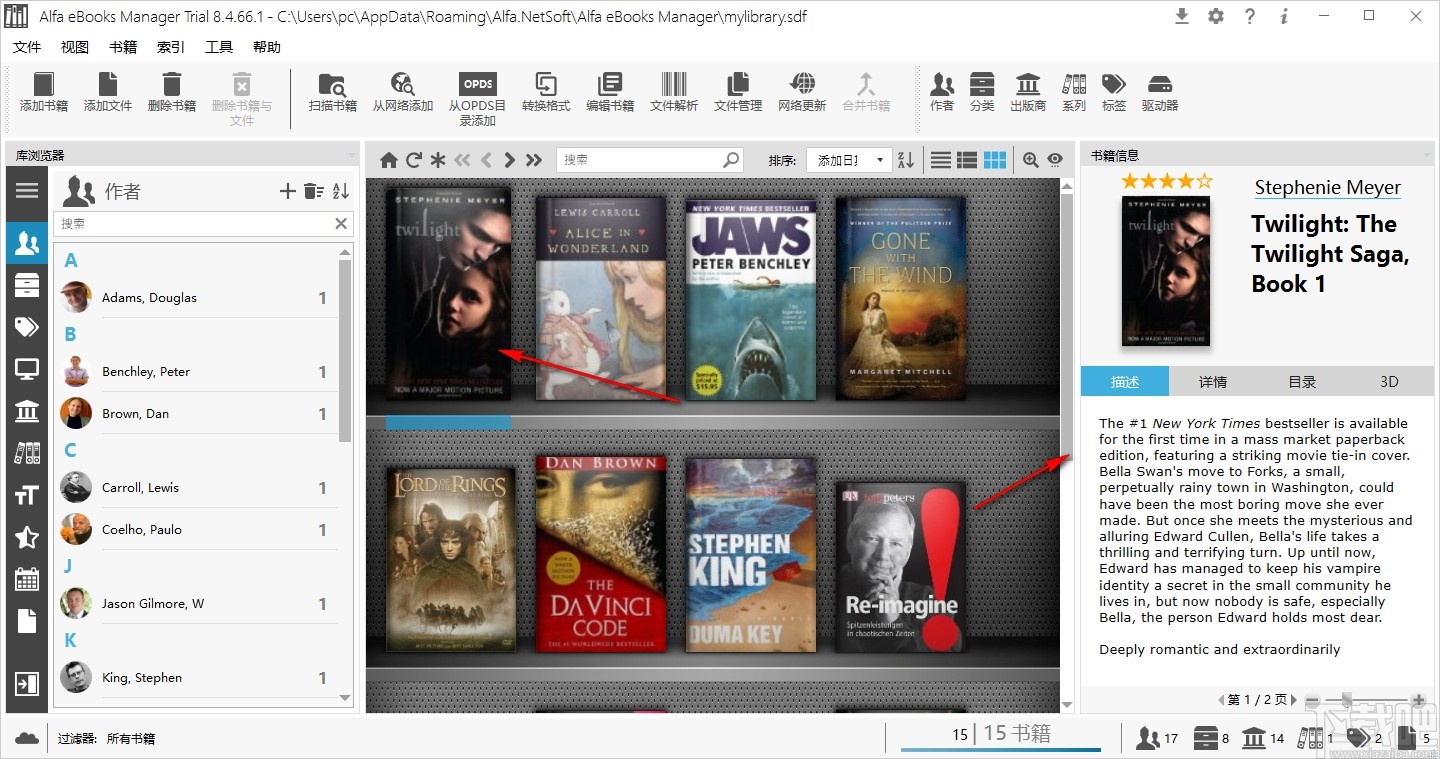Click inside the 搜索 search field

[x=640, y=159]
